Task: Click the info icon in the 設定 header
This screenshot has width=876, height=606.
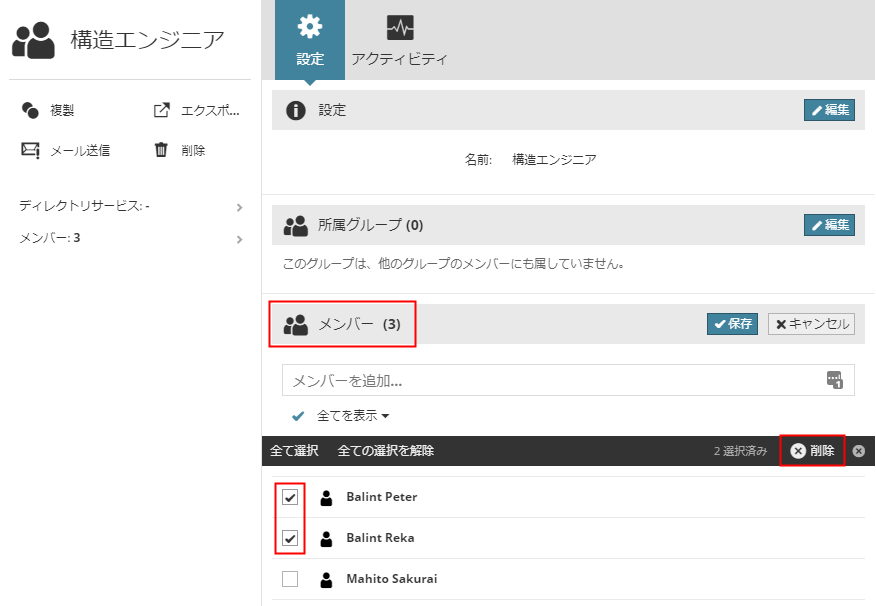Action: point(296,110)
